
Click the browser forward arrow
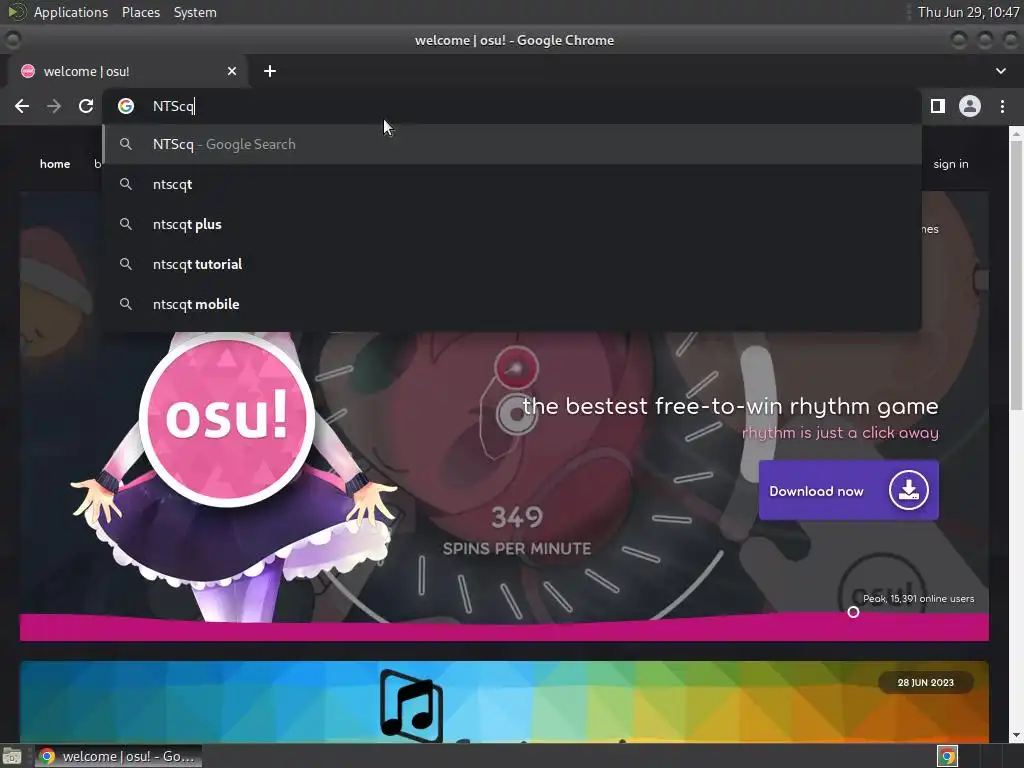pyautogui.click(x=54, y=106)
